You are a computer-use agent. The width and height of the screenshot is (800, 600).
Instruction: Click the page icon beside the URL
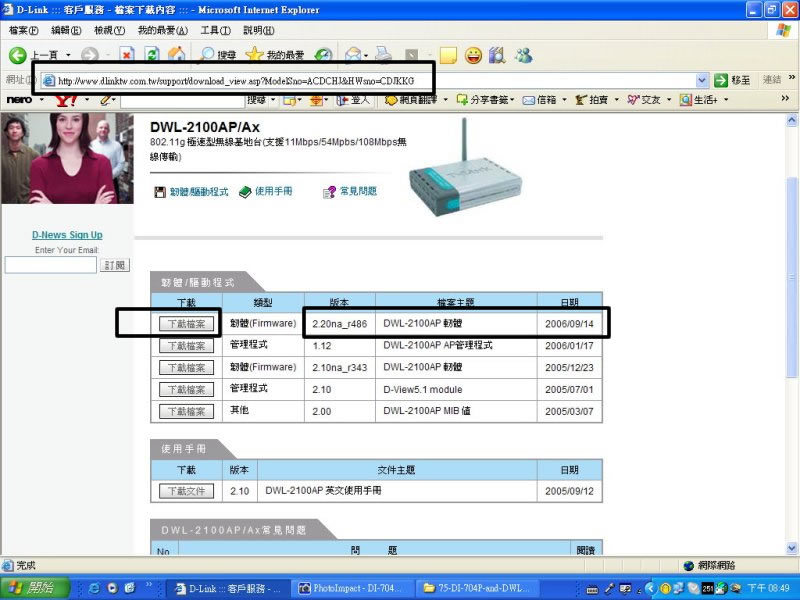coord(49,81)
